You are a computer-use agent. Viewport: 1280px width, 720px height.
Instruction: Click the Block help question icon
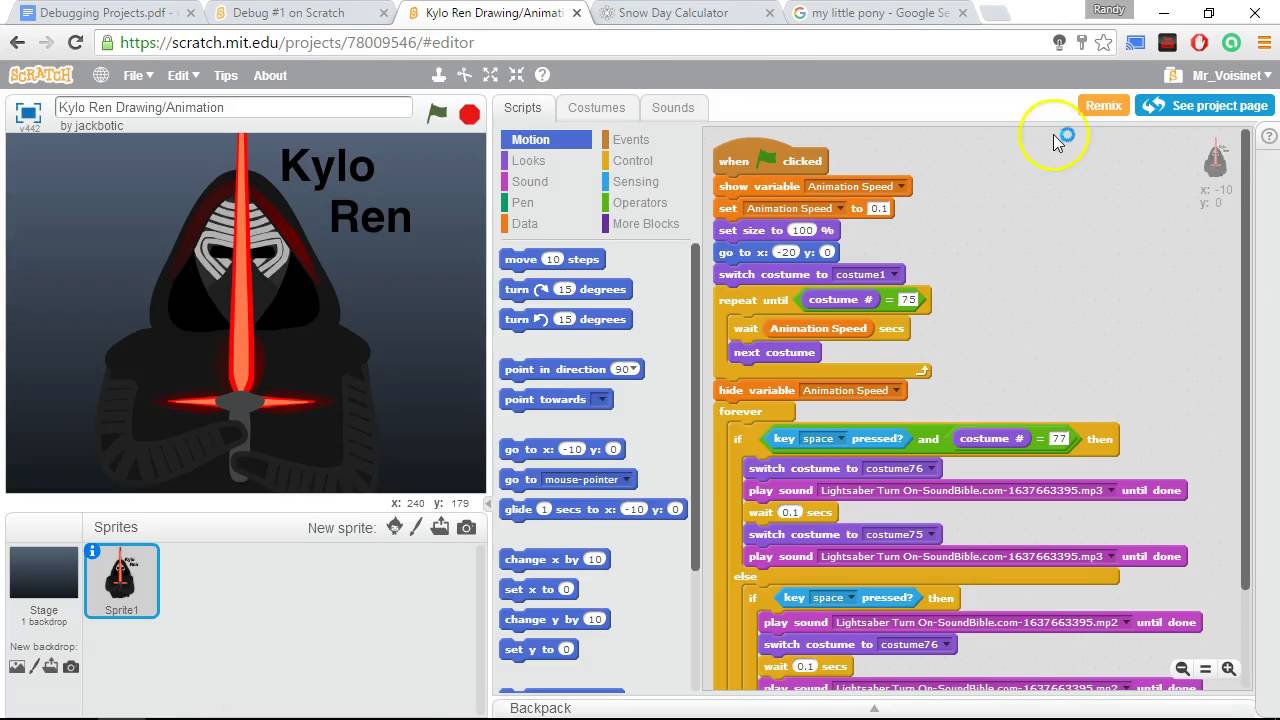pyautogui.click(x=542, y=75)
